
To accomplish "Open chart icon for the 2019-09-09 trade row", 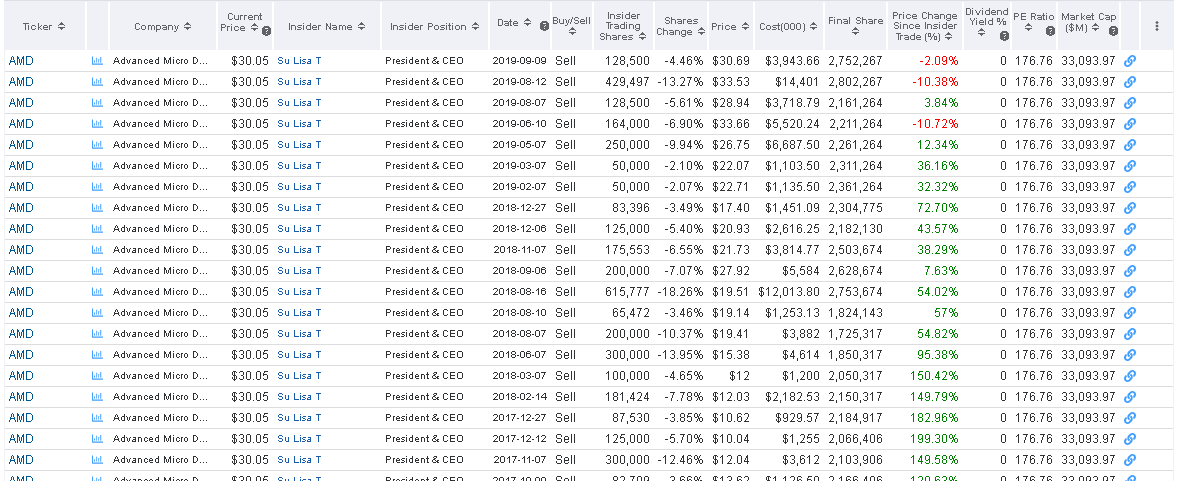I will coord(97,61).
